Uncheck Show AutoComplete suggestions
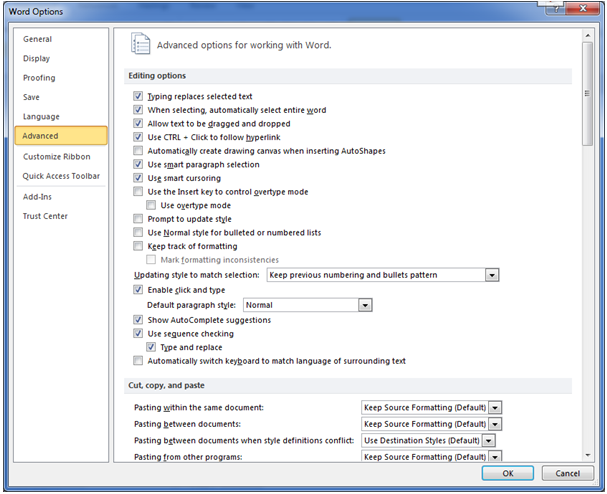 138,320
